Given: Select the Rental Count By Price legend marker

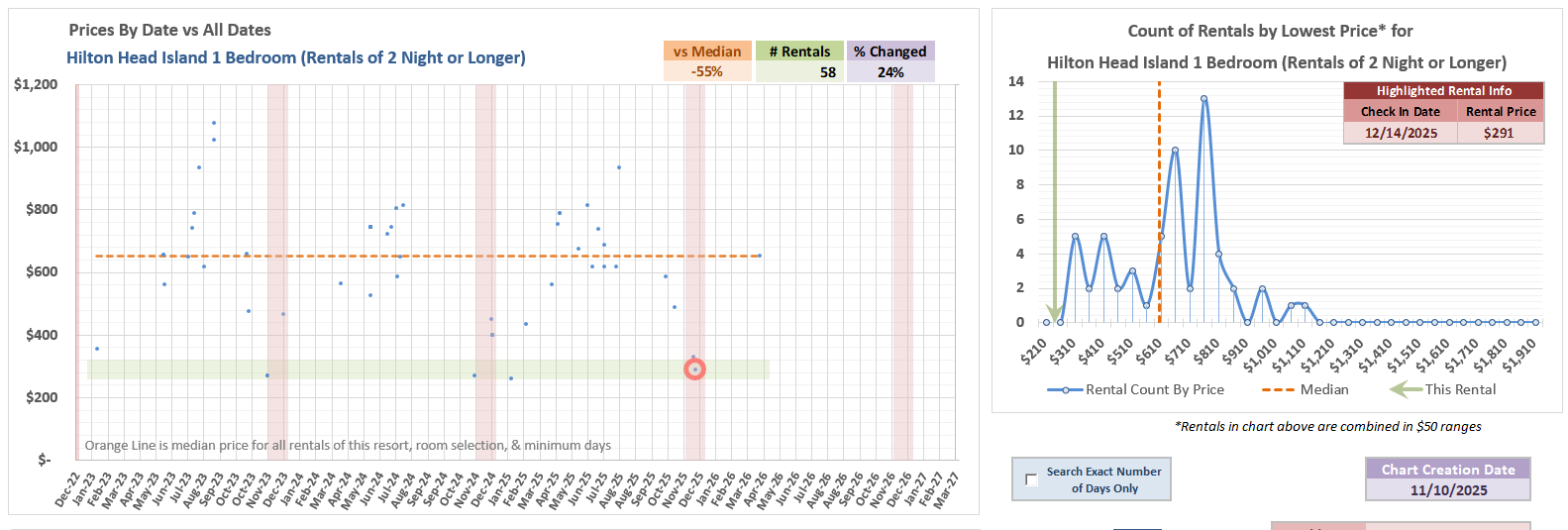Looking at the screenshot, I should coord(1066,390).
